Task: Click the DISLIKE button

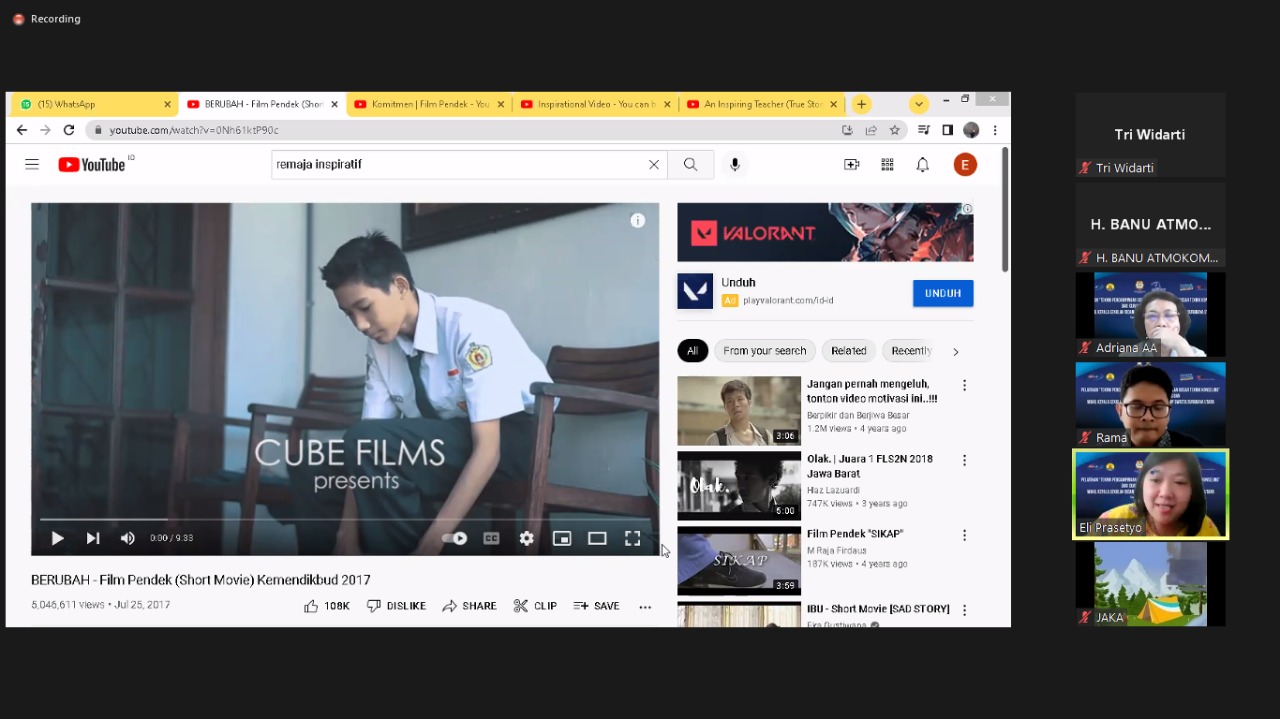Action: [396, 606]
